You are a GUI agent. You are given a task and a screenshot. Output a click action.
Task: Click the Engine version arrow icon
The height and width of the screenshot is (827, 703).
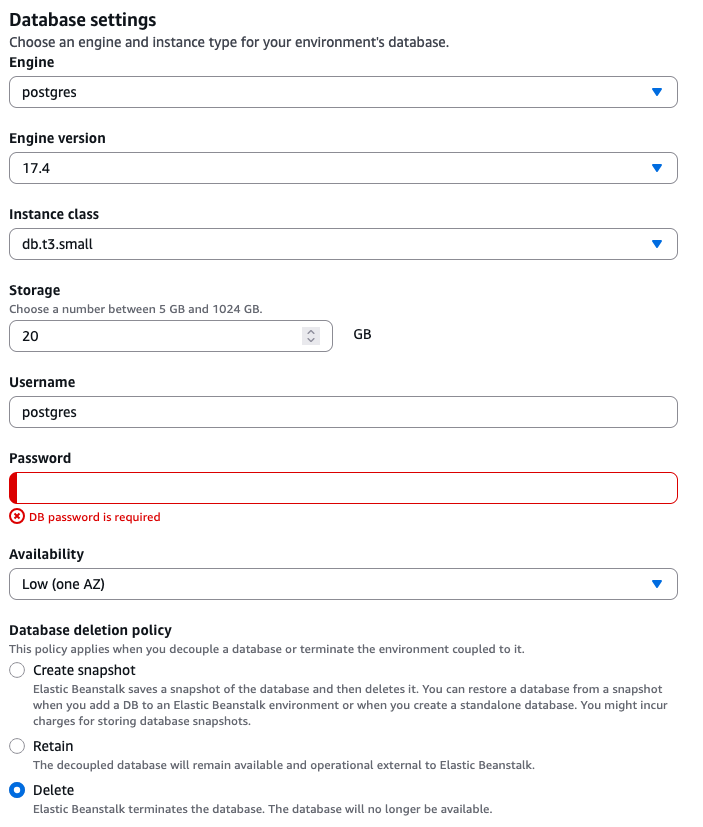click(x=657, y=168)
